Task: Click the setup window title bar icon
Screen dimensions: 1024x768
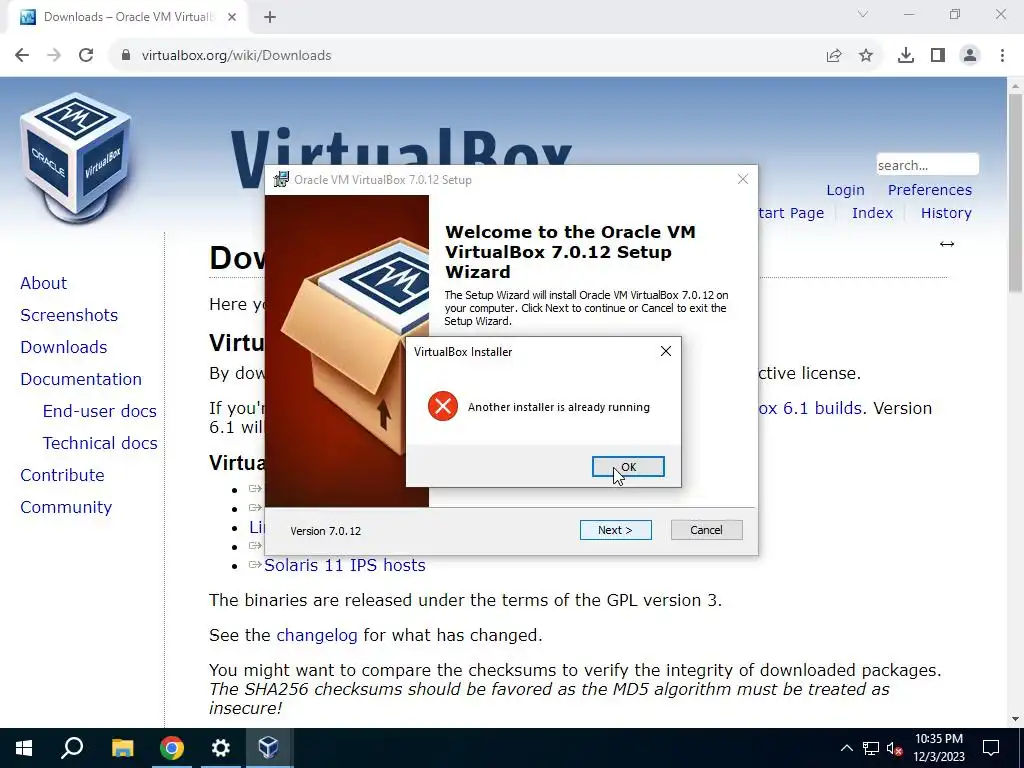Action: point(281,179)
